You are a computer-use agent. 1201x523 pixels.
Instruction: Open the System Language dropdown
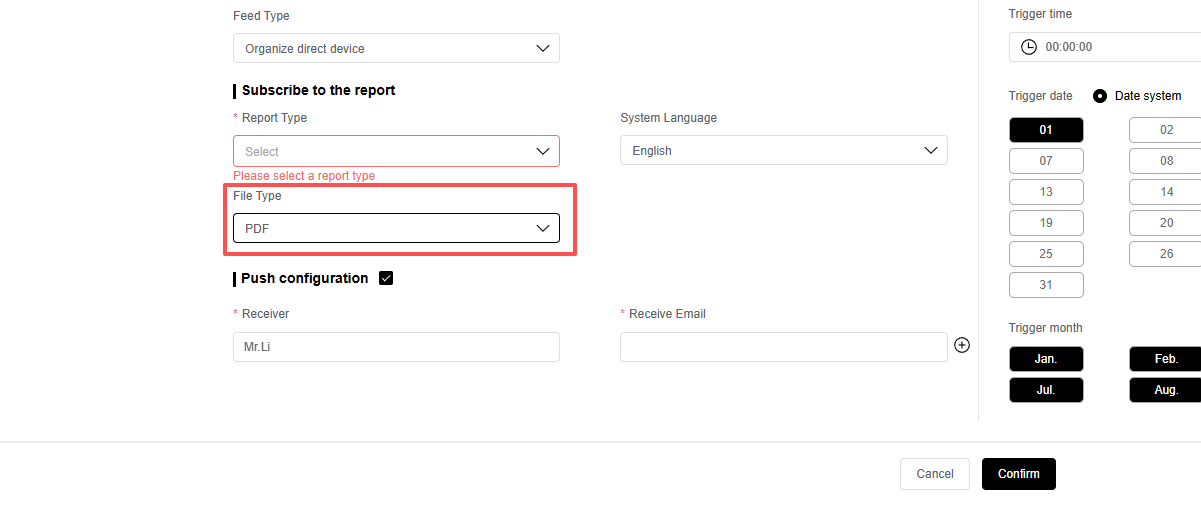click(x=783, y=151)
